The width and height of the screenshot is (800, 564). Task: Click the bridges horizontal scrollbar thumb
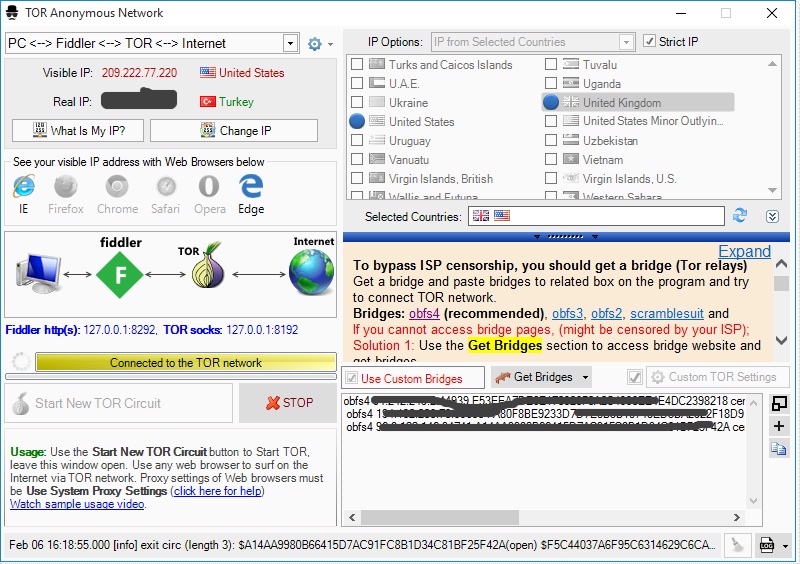pyautogui.click(x=440, y=517)
